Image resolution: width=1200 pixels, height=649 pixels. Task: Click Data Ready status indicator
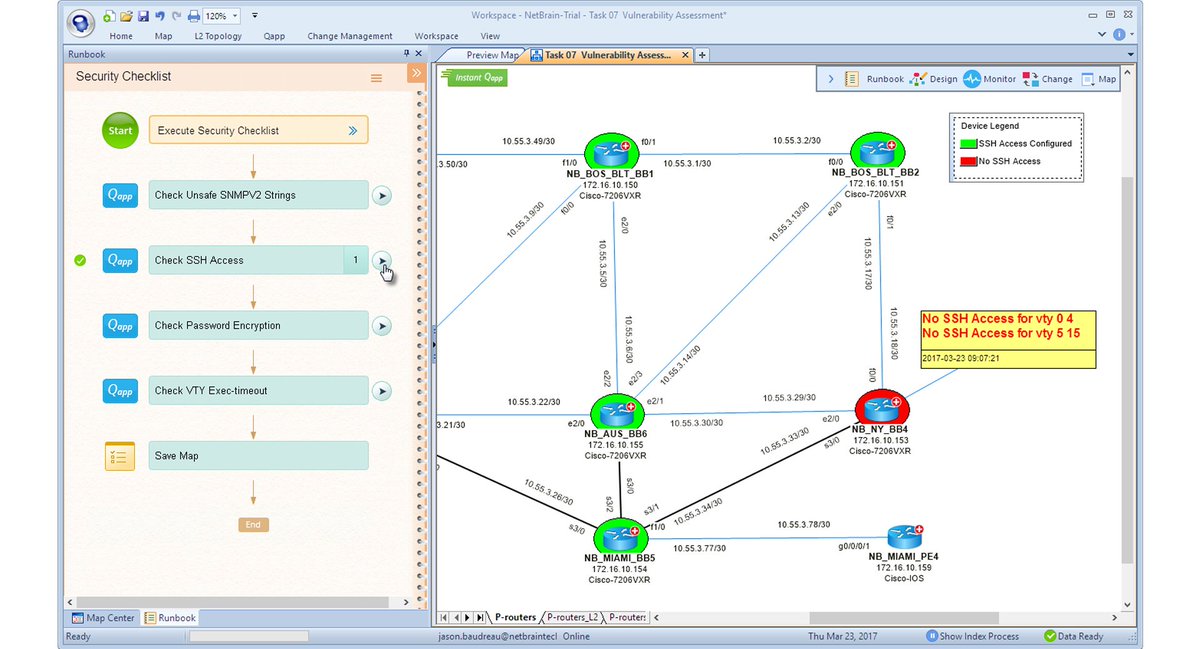1074,636
